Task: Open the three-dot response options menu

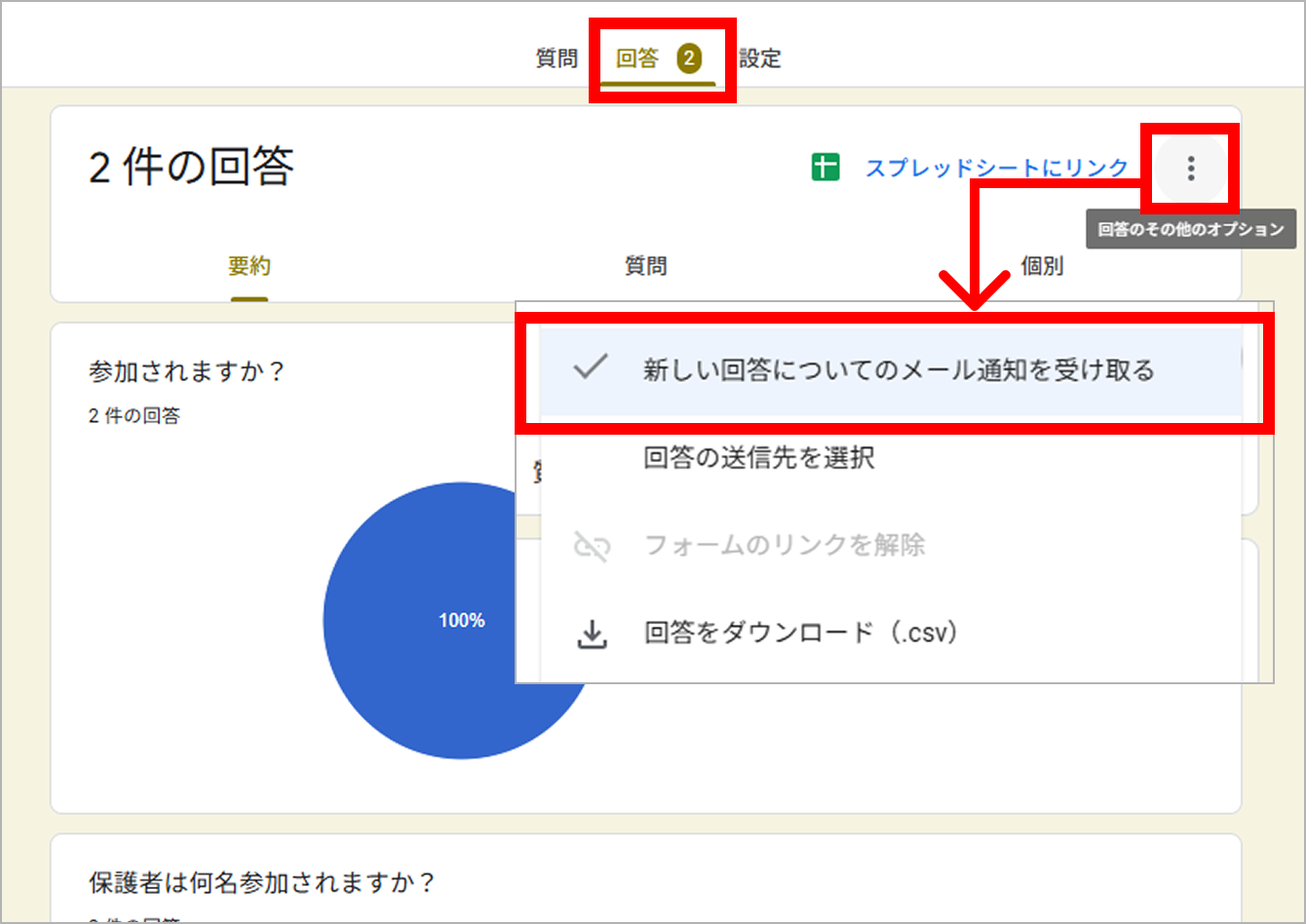Action: [x=1190, y=169]
